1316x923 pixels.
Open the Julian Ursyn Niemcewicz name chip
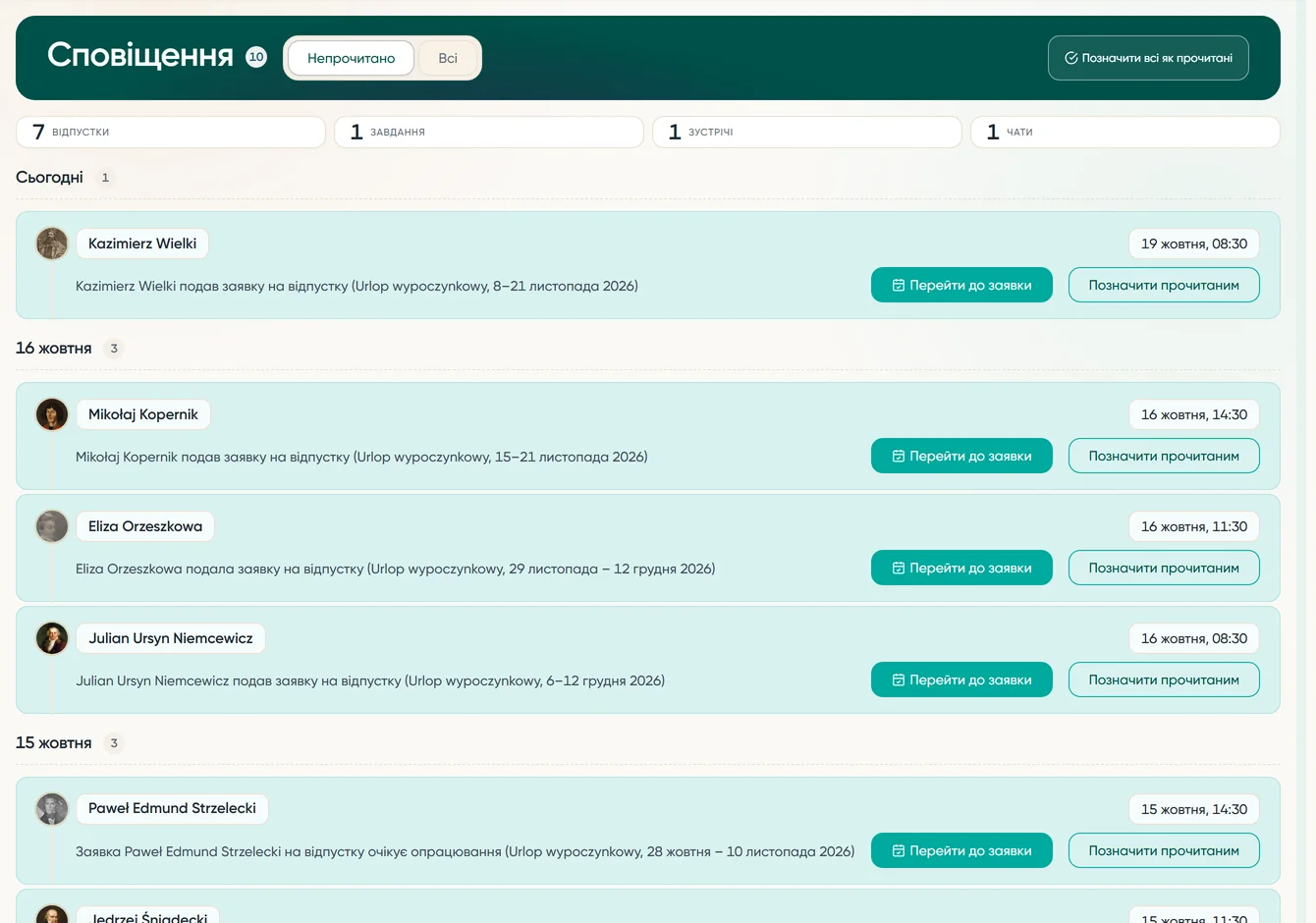(171, 638)
